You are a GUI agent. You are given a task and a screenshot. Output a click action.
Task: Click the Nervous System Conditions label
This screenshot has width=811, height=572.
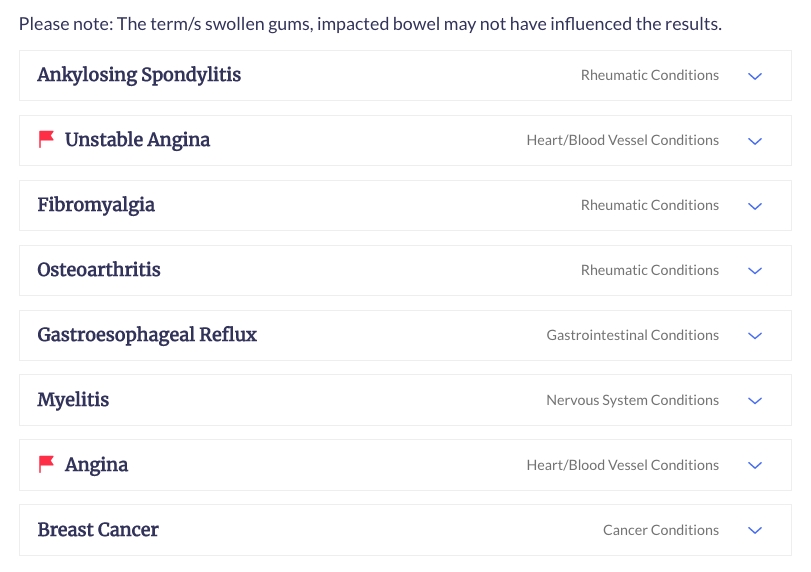(633, 400)
